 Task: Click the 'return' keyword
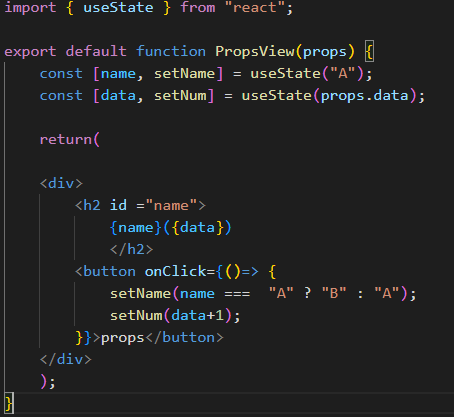66,139
